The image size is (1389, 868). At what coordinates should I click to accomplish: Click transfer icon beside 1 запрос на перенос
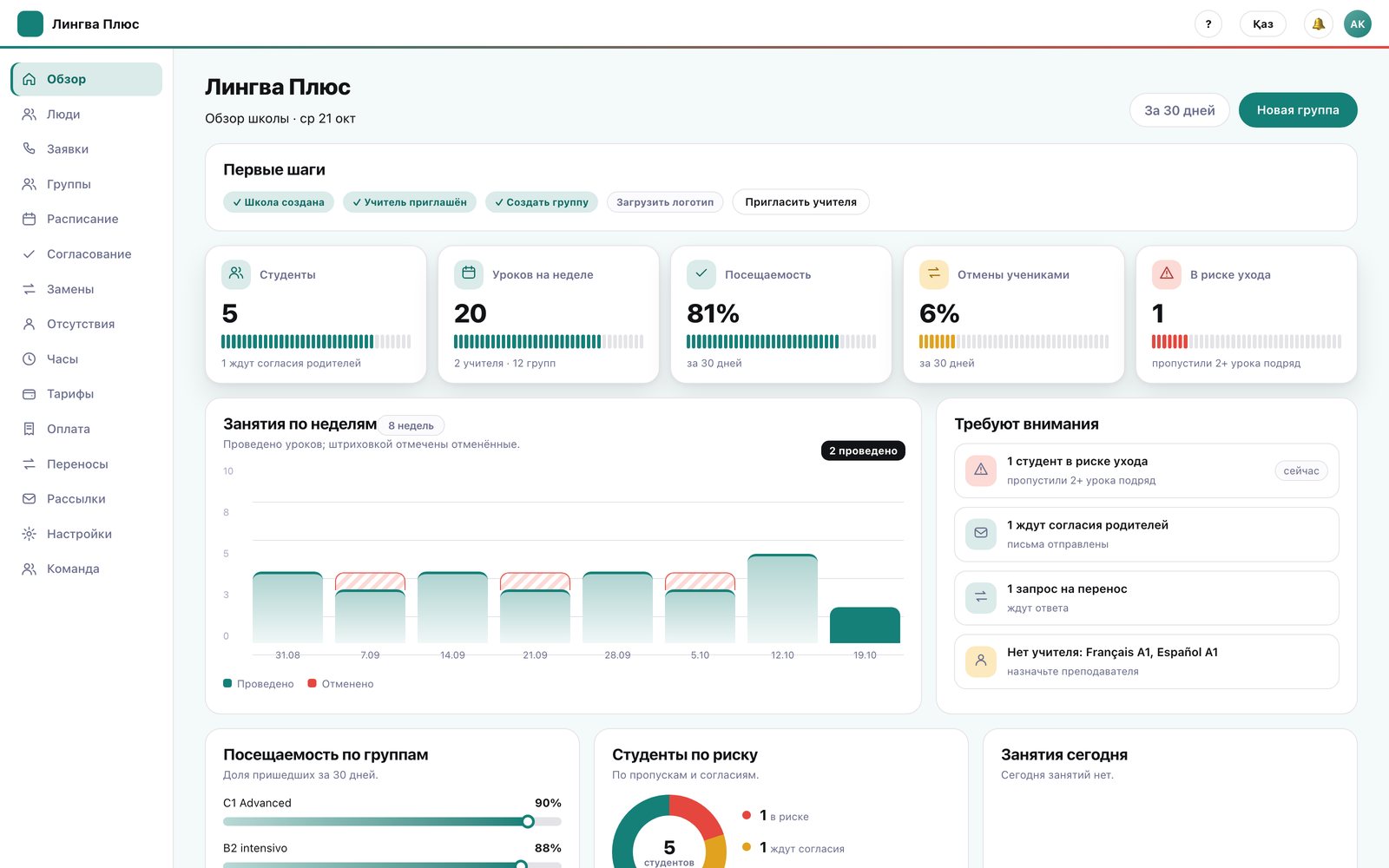[981, 597]
